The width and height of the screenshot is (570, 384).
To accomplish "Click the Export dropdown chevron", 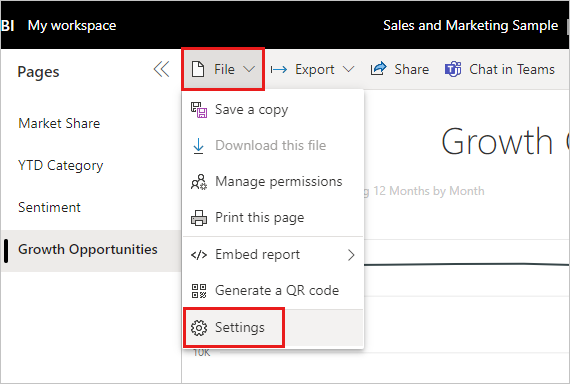I will [348, 69].
